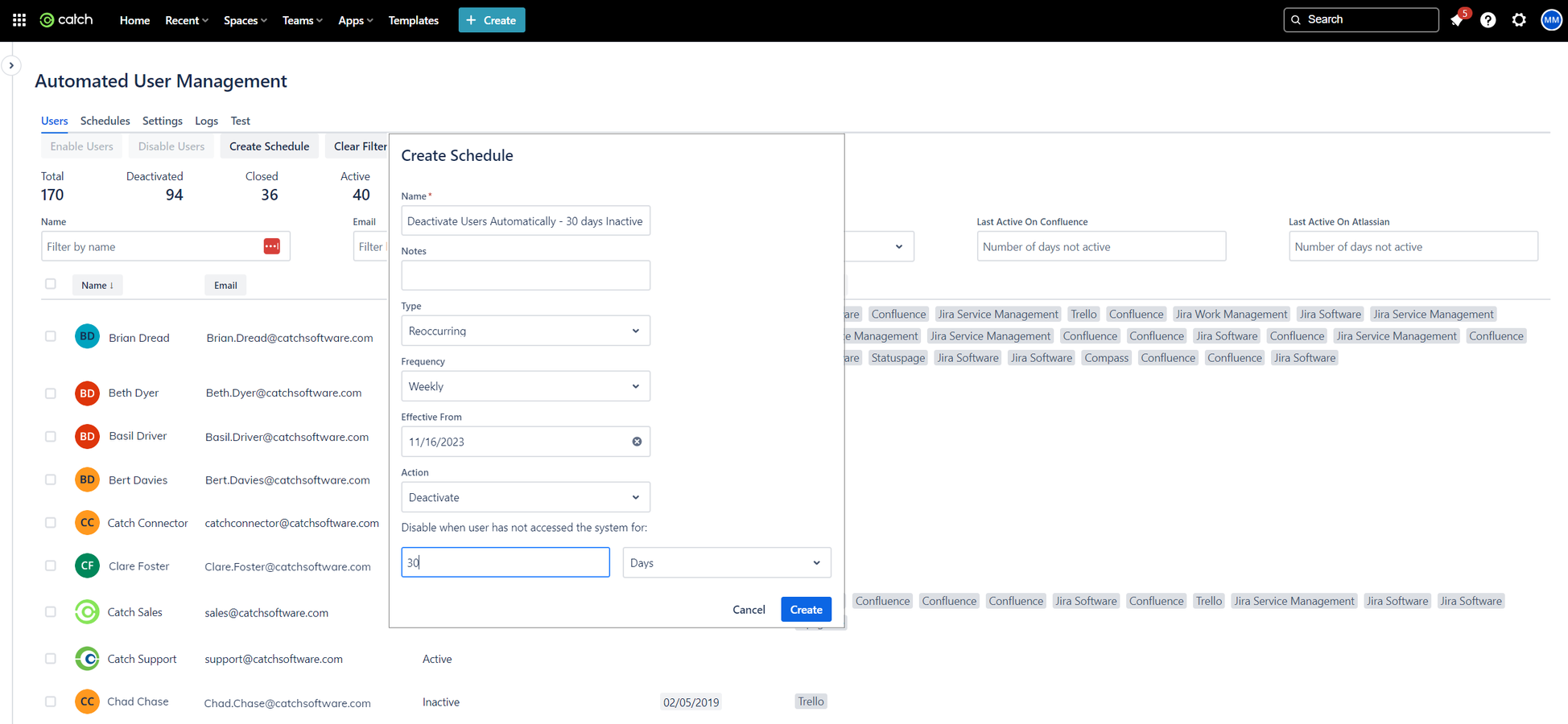Toggle the select-all users checkbox
1568x724 pixels.
pyautogui.click(x=51, y=284)
